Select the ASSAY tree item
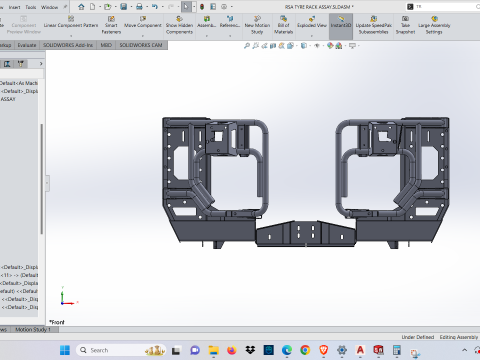Screen dimensions: 480x360 pos(8,99)
